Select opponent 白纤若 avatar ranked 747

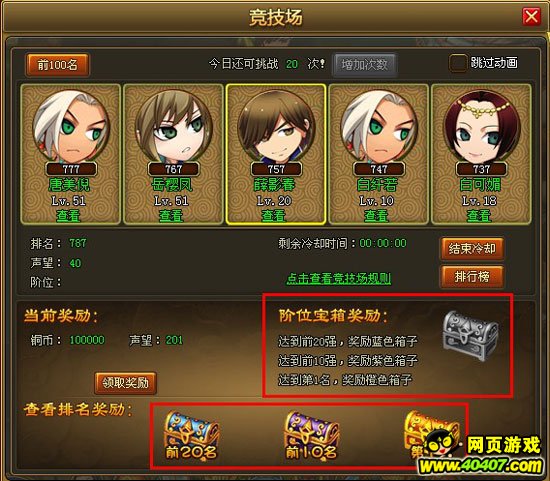[x=379, y=128]
